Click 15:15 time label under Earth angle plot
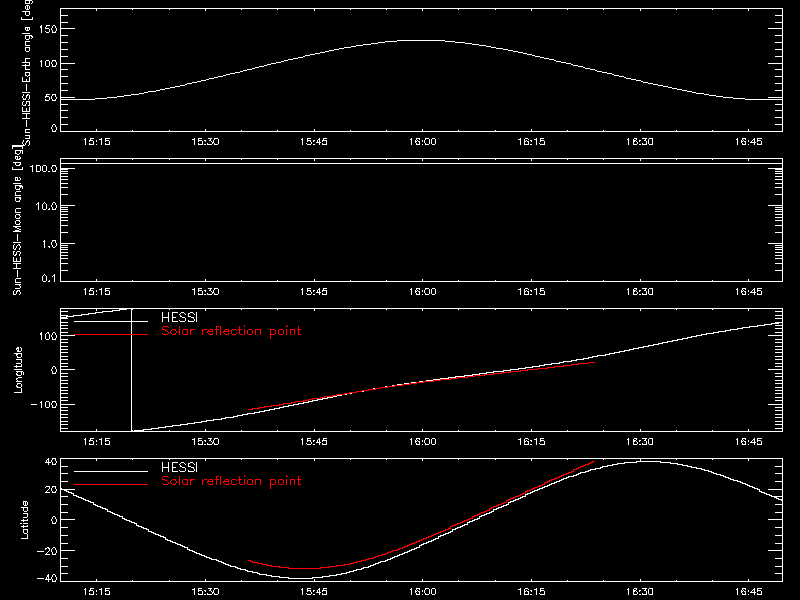This screenshot has width=800, height=600. 96,142
